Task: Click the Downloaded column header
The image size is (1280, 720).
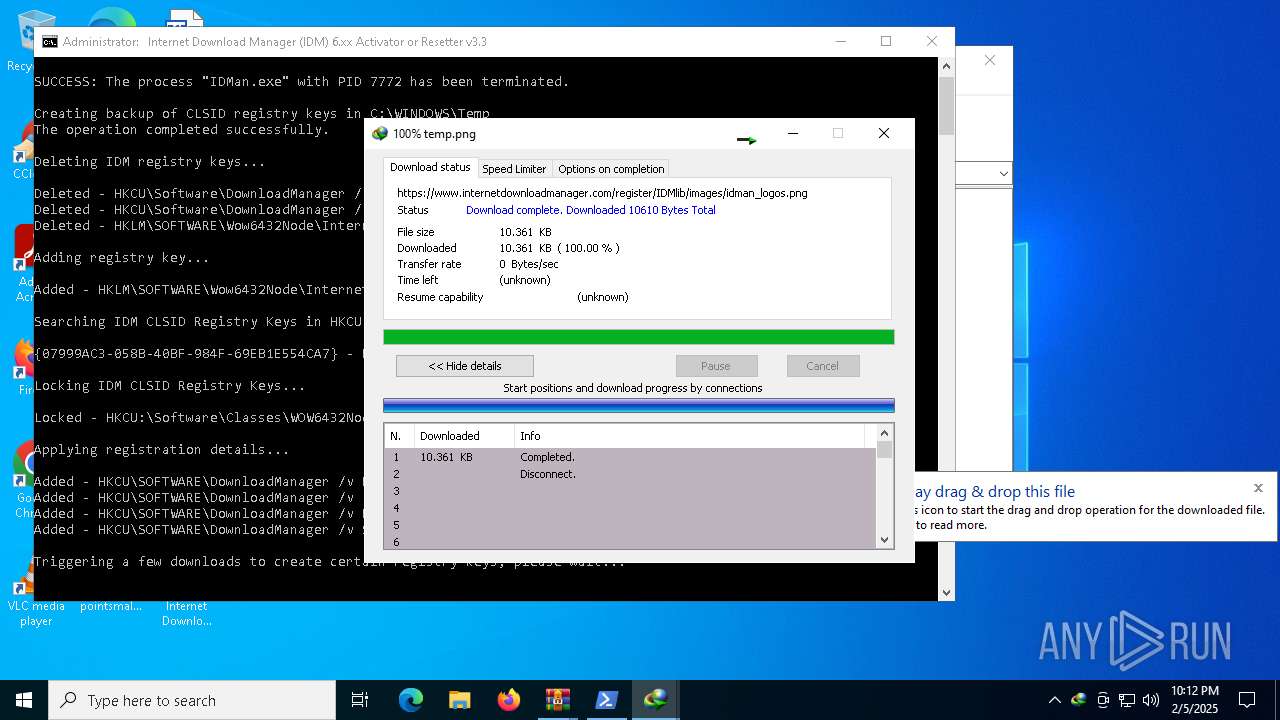Action: click(464, 436)
